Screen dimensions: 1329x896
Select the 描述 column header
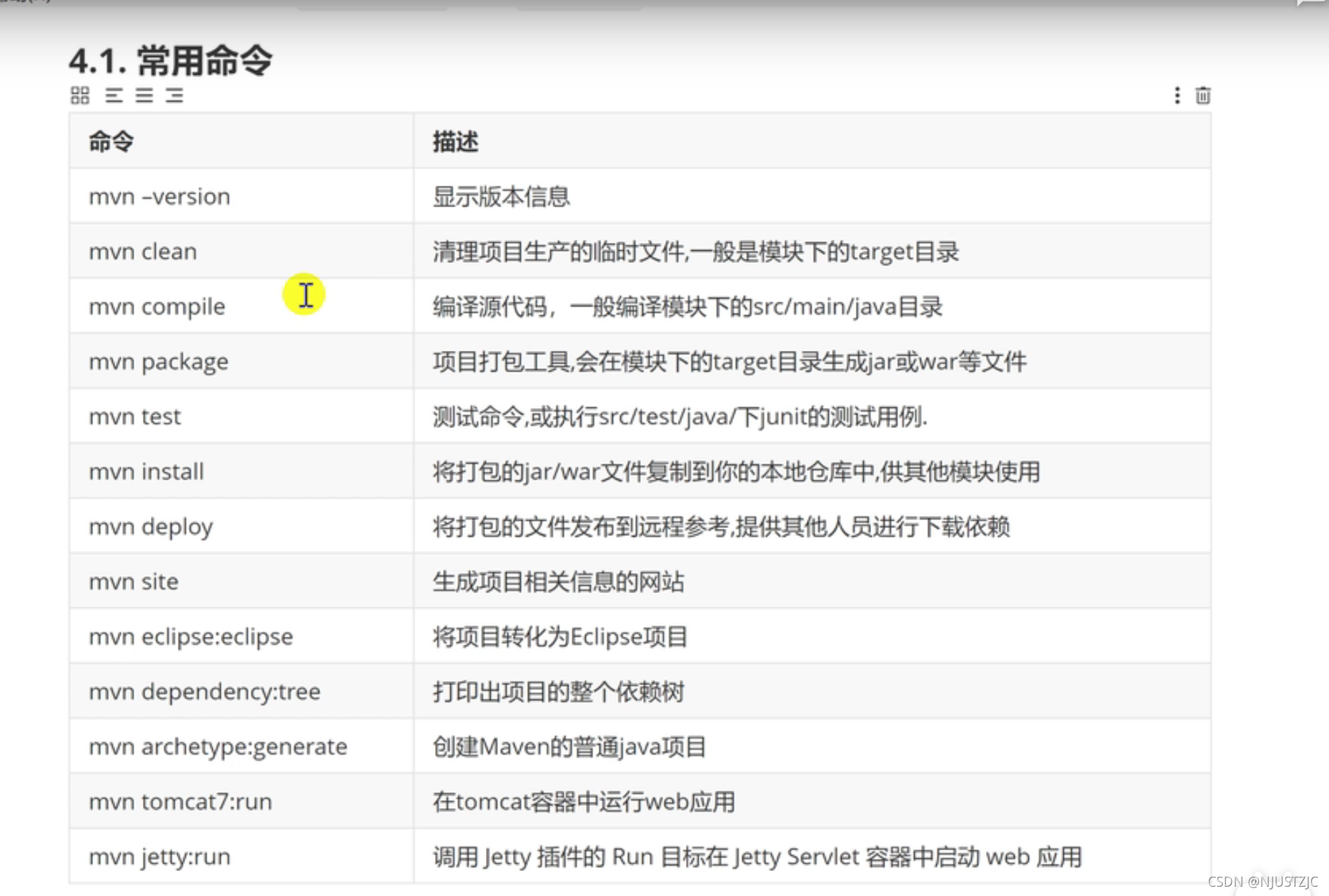click(812, 141)
